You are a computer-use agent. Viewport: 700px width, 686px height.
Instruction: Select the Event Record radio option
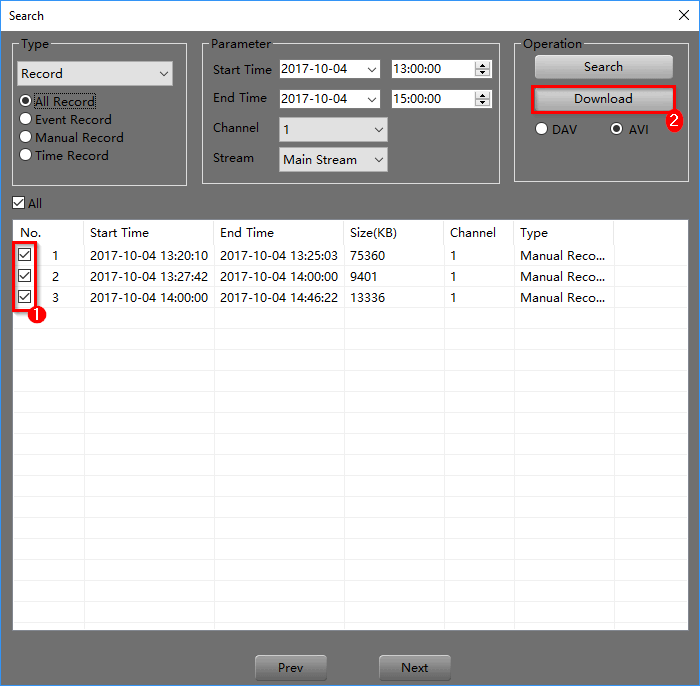coord(26,120)
